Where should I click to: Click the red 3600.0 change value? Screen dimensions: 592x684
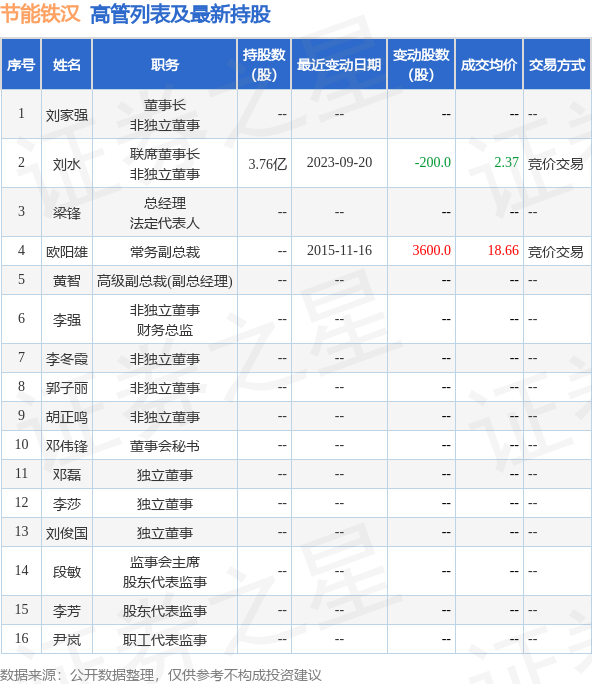pyautogui.click(x=431, y=250)
